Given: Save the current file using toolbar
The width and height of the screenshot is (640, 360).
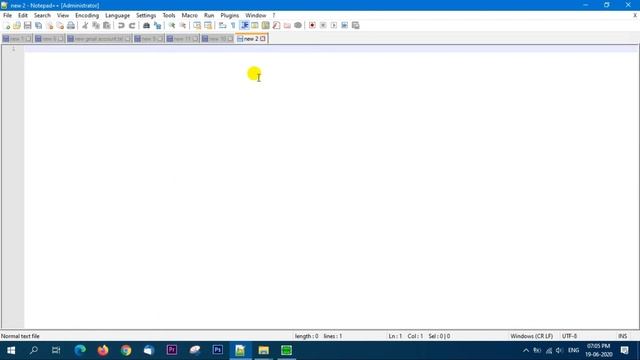Looking at the screenshot, I should (x=27, y=25).
